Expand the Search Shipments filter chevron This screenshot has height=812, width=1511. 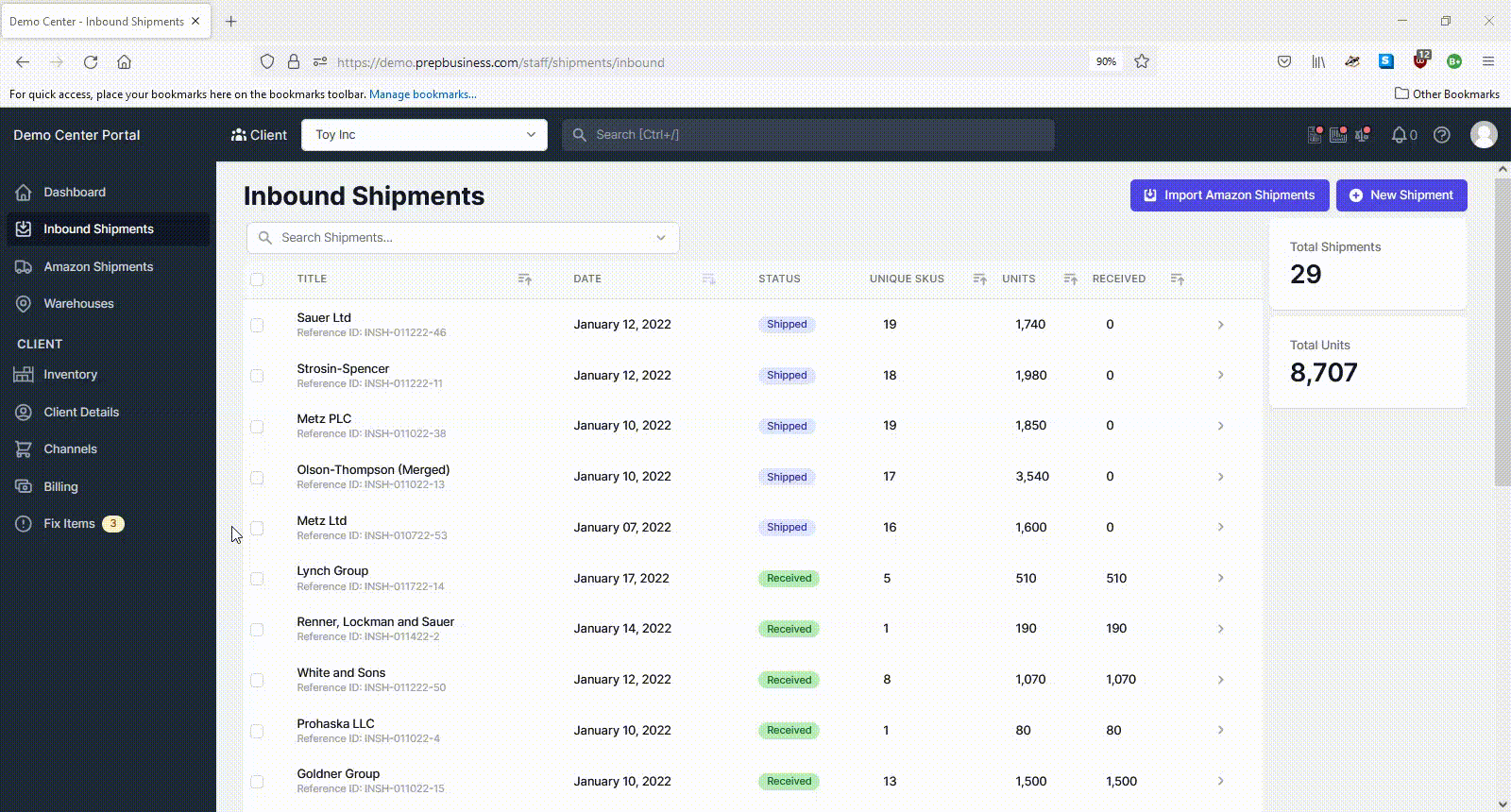click(661, 238)
